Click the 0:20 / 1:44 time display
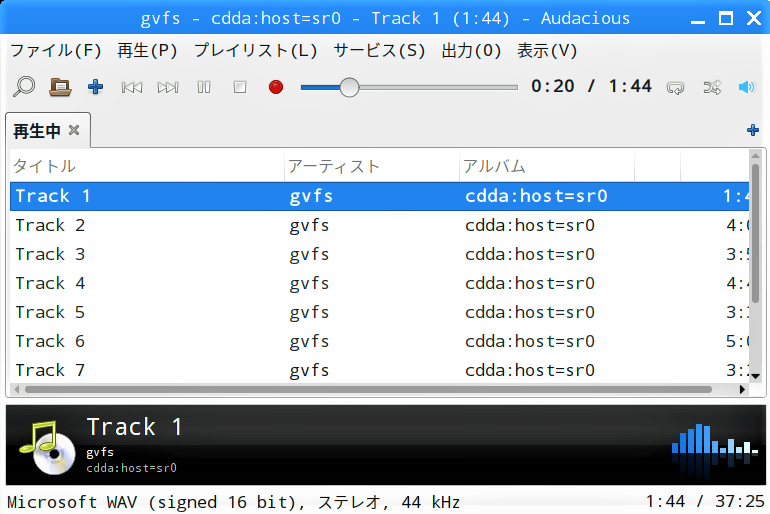This screenshot has height=514, width=770. tap(591, 86)
